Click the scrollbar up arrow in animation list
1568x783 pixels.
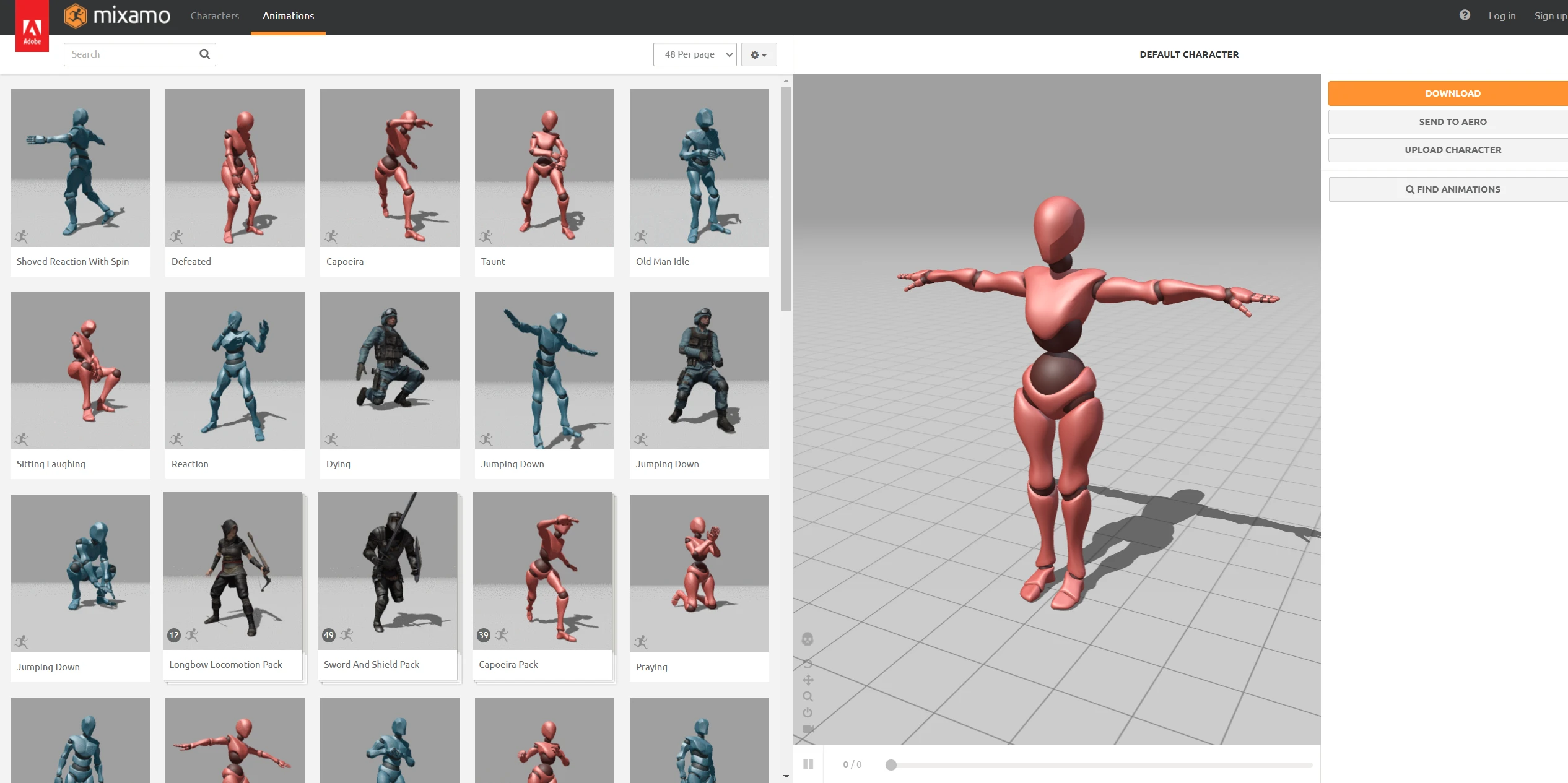(x=786, y=81)
